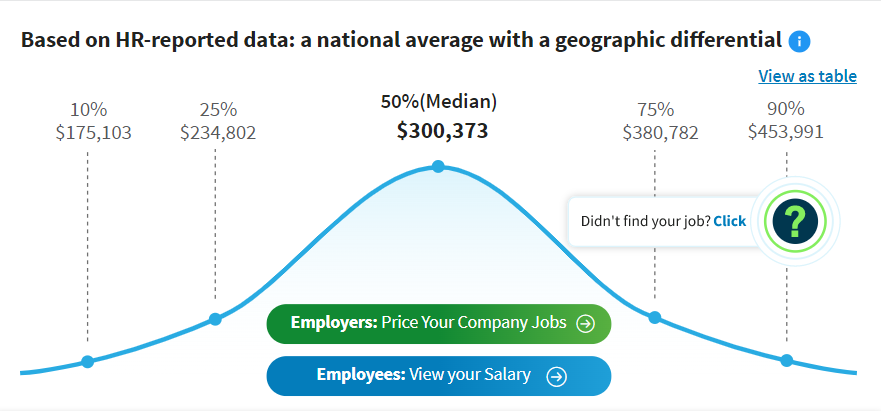
Task: Click arrow icon on Employees button
Action: click(557, 376)
